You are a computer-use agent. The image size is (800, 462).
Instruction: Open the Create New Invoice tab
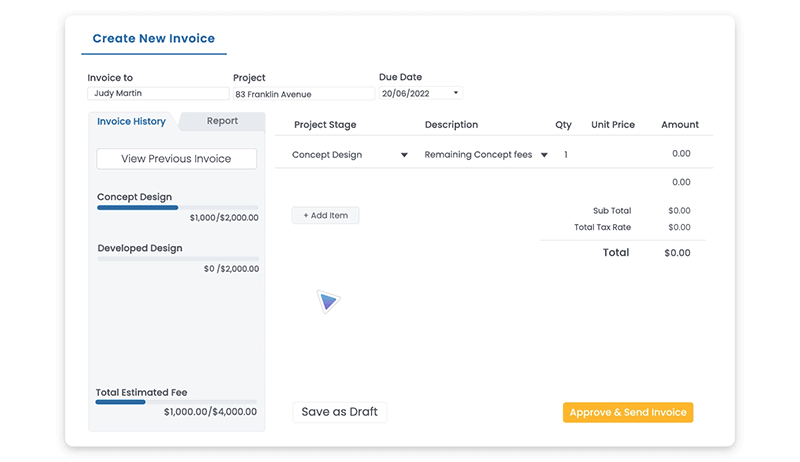pyautogui.click(x=154, y=39)
